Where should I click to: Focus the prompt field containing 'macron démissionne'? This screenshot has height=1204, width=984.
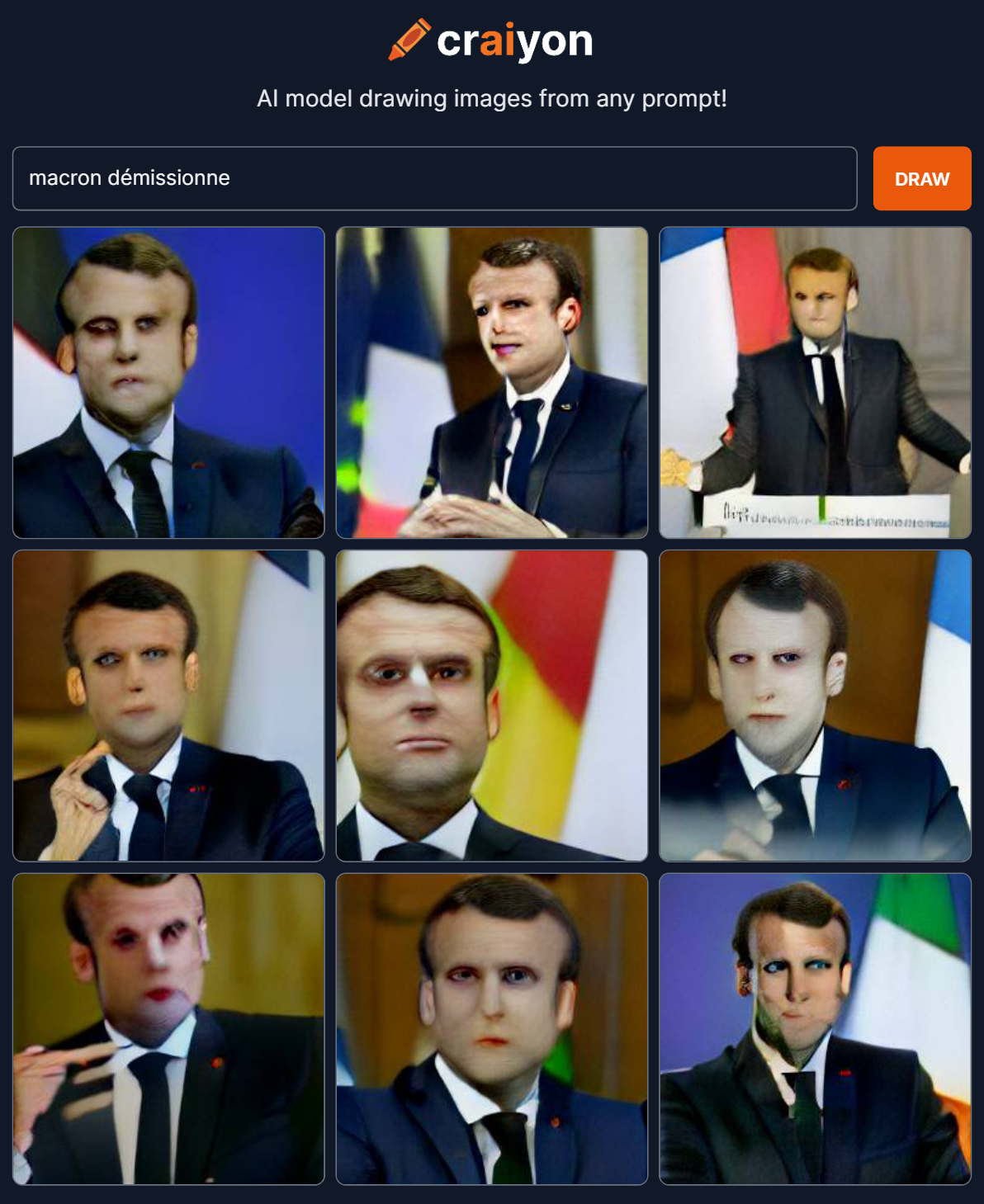435,178
